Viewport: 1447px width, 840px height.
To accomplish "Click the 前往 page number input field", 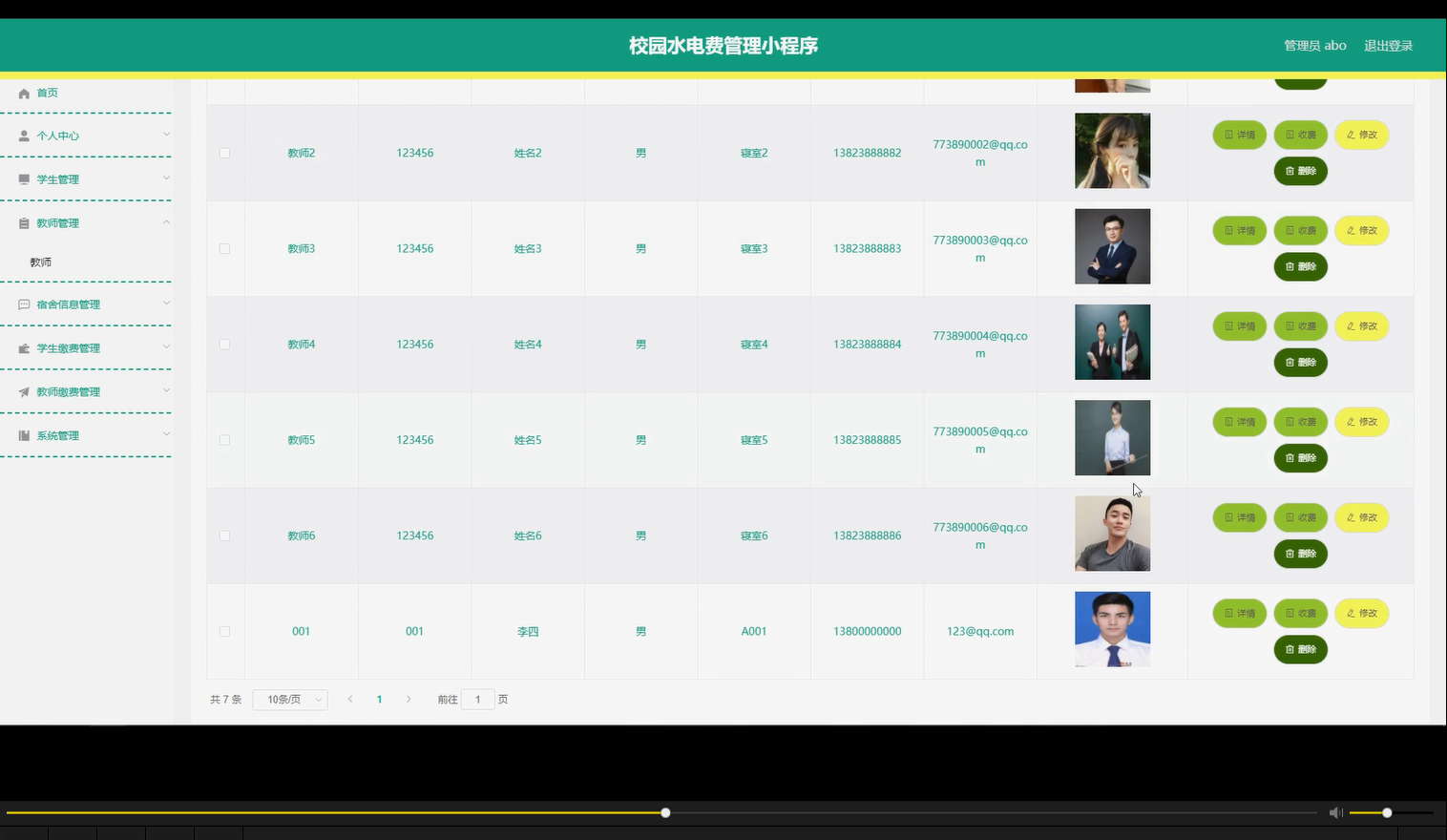I will 477,700.
